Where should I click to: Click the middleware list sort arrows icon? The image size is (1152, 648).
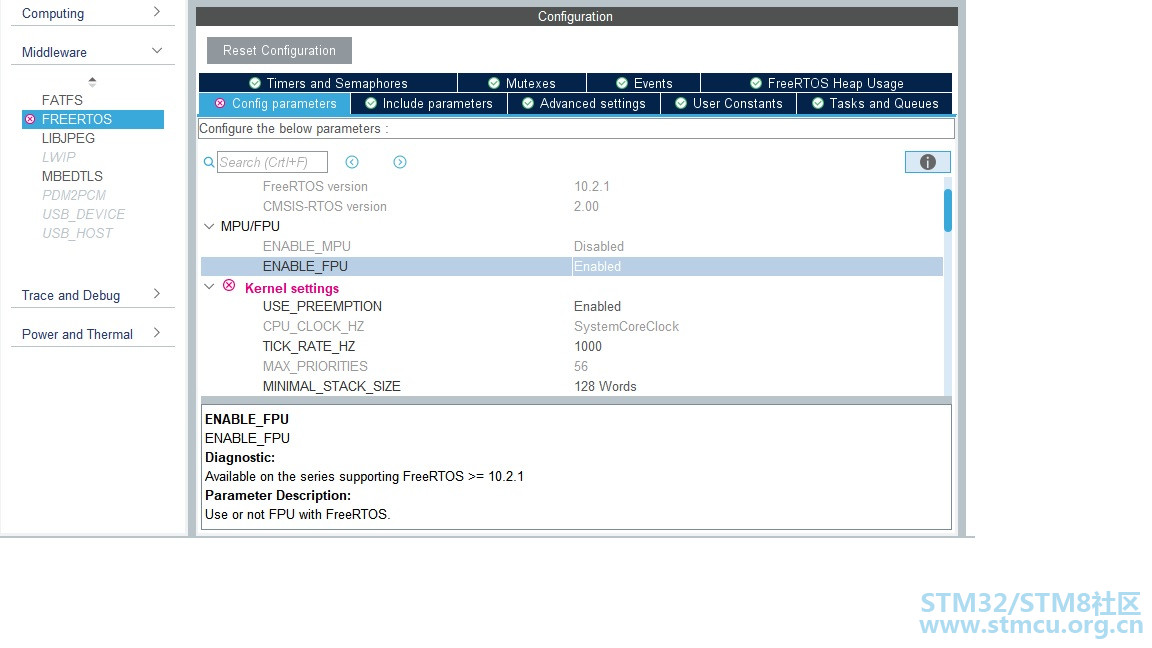(x=92, y=82)
